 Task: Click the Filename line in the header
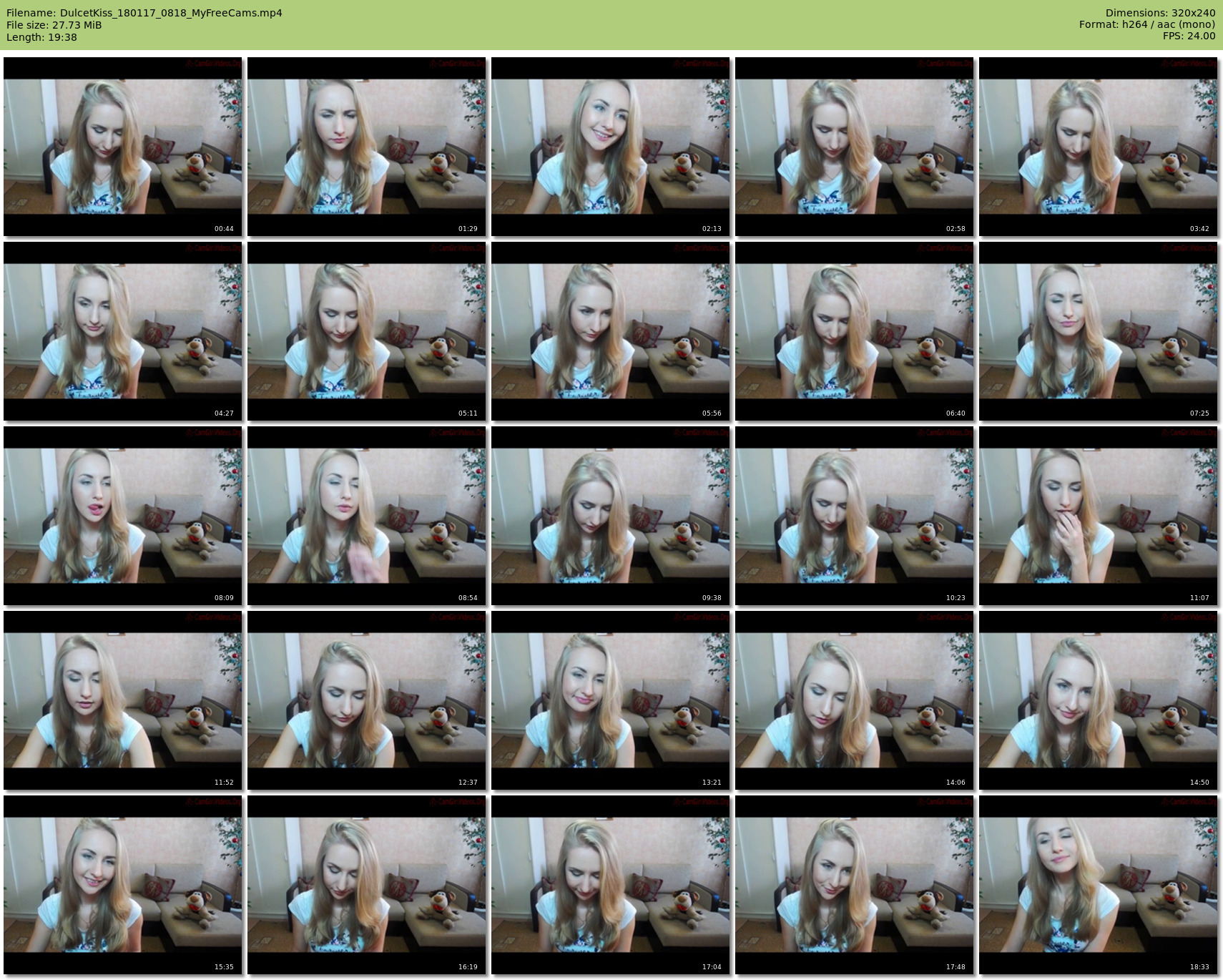pos(144,13)
